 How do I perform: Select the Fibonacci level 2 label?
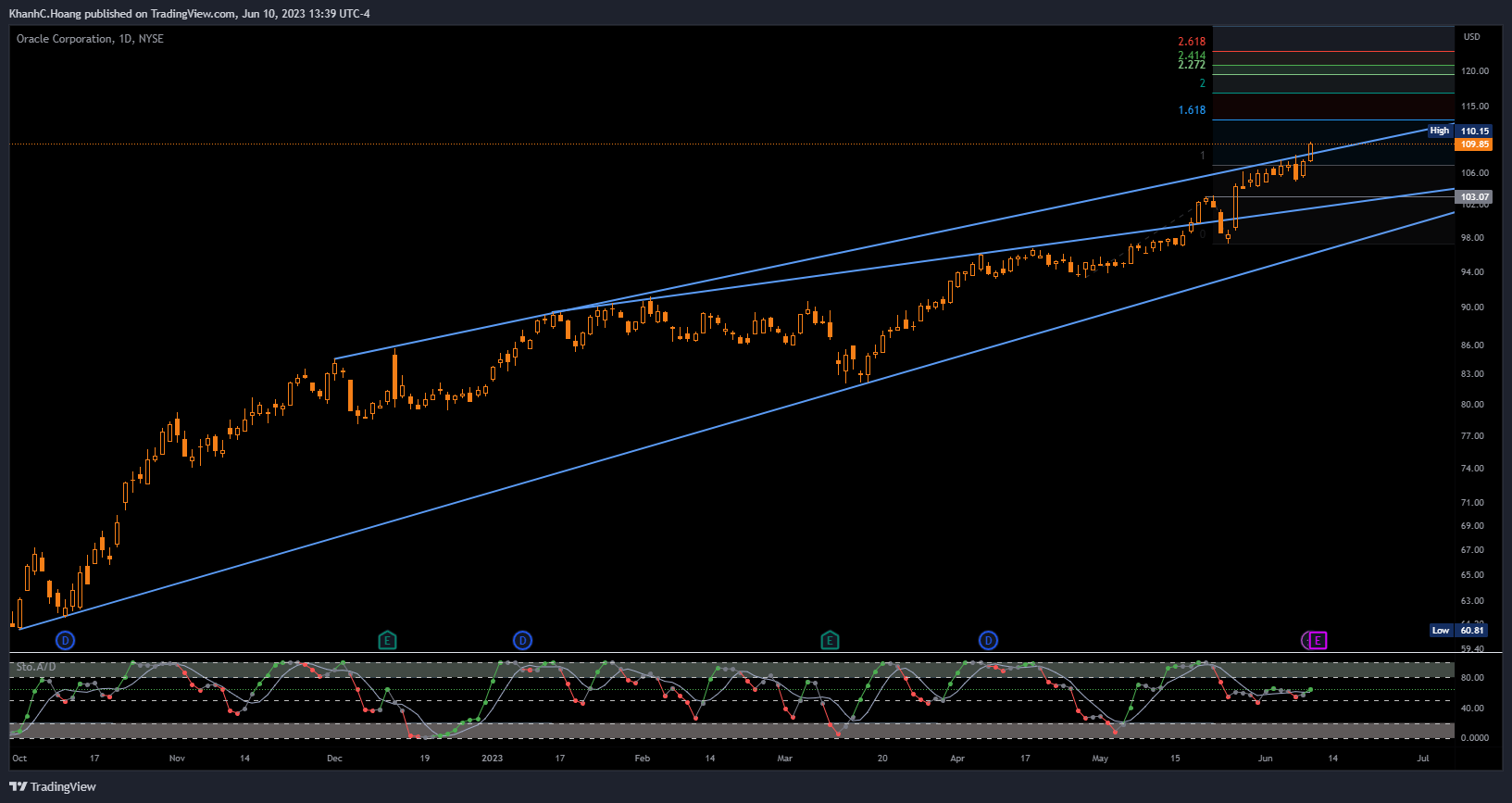click(x=1203, y=83)
